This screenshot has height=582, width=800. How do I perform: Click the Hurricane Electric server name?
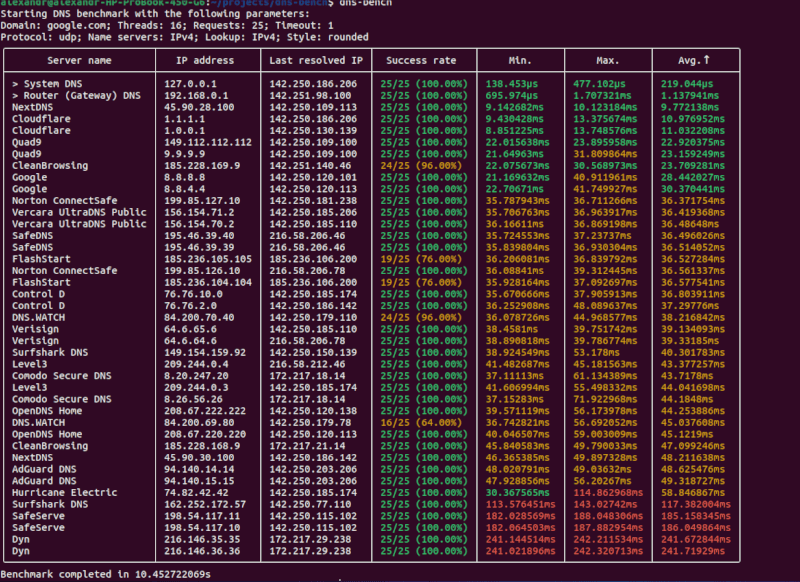coord(62,492)
